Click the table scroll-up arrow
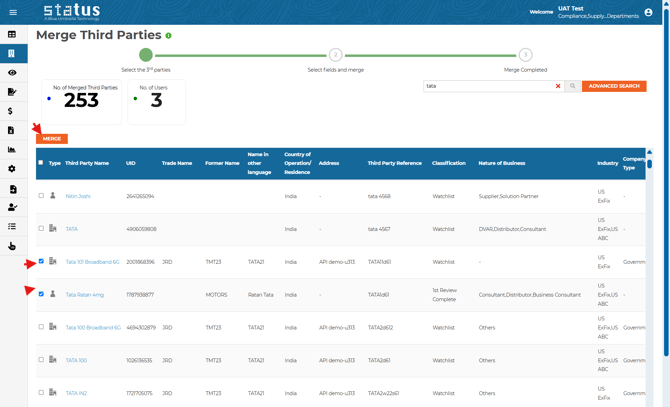The width and height of the screenshot is (670, 407). point(649,152)
